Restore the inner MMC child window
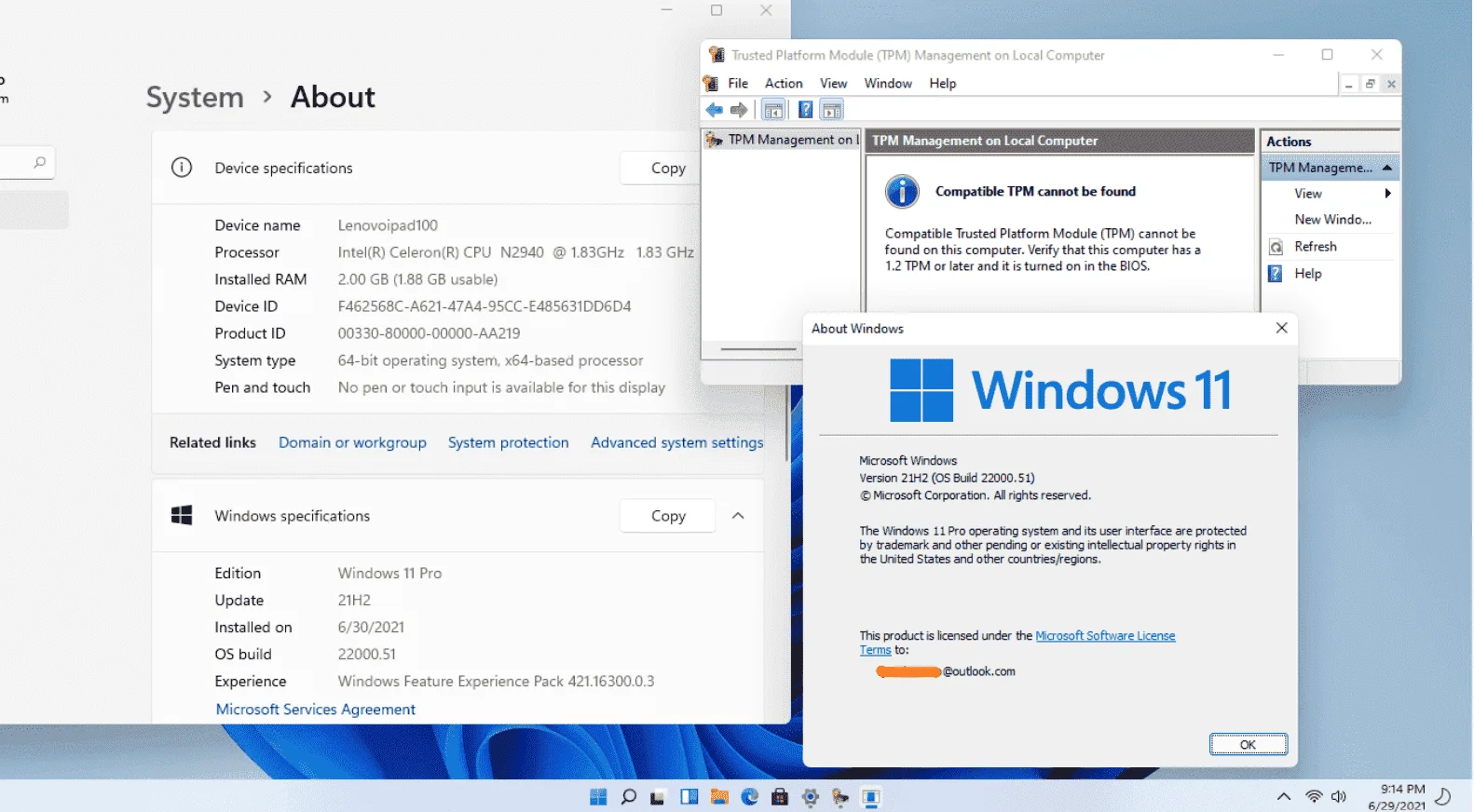Viewport: 1474px width, 812px height. pos(1370,84)
